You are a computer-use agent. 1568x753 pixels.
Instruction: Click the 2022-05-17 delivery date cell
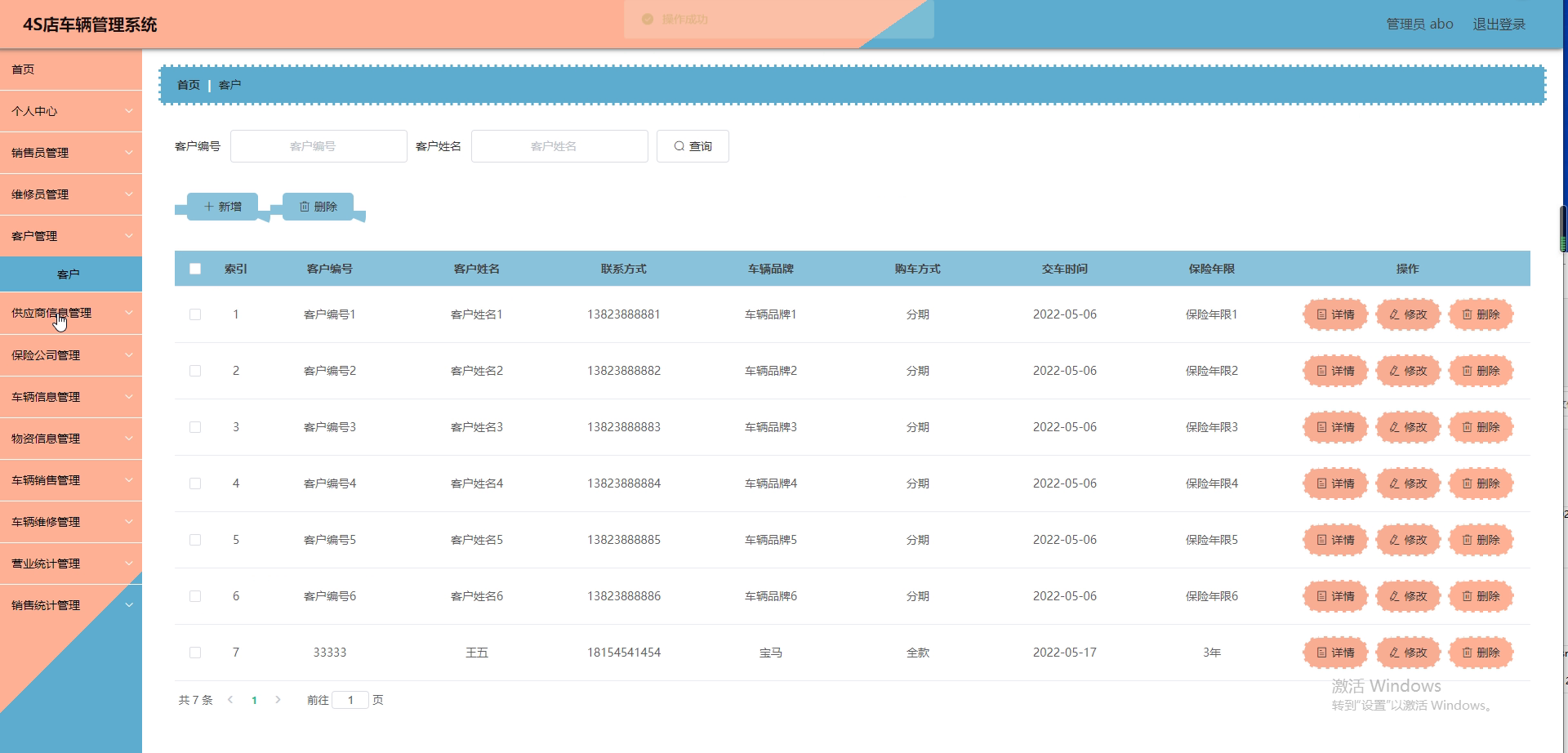coord(1065,653)
